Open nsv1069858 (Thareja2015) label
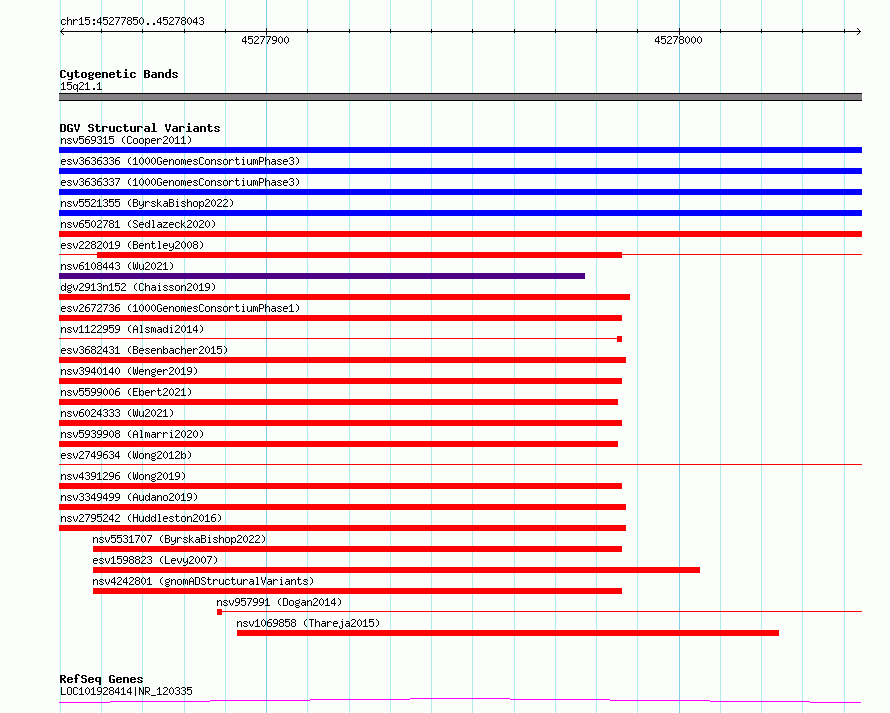Viewport: 890px width, 713px height. tap(308, 623)
